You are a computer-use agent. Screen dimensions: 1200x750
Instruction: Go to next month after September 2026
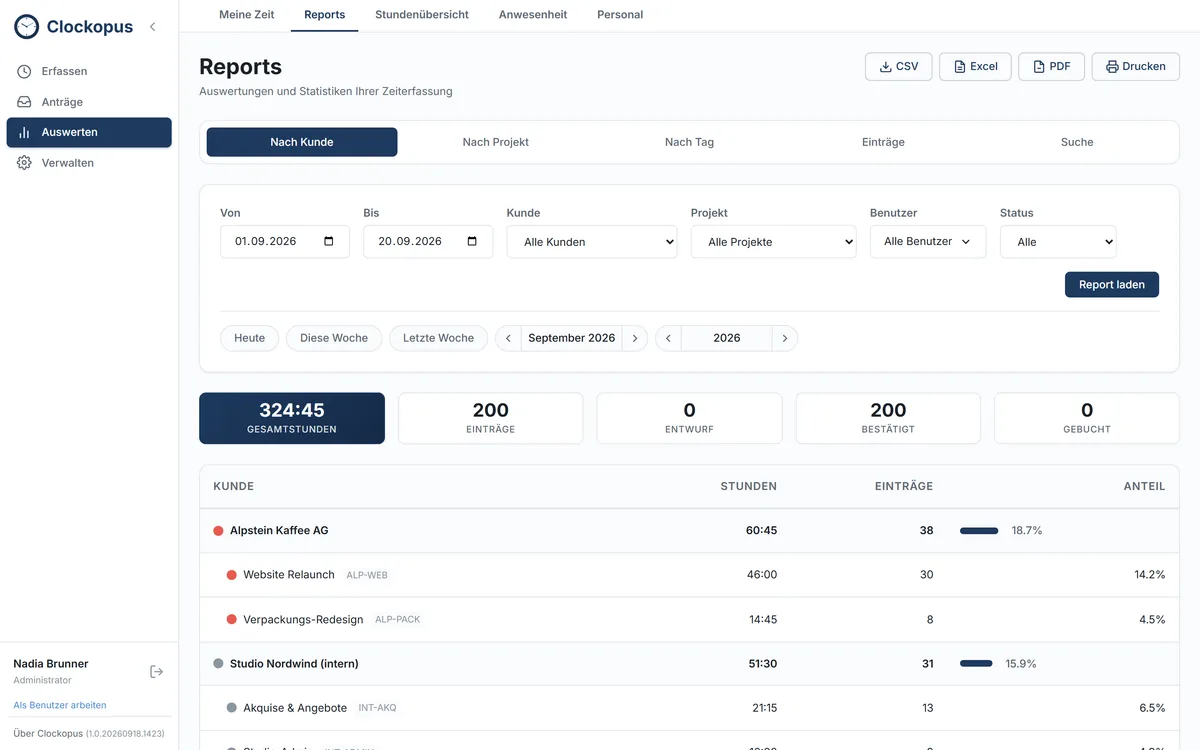[x=635, y=338]
